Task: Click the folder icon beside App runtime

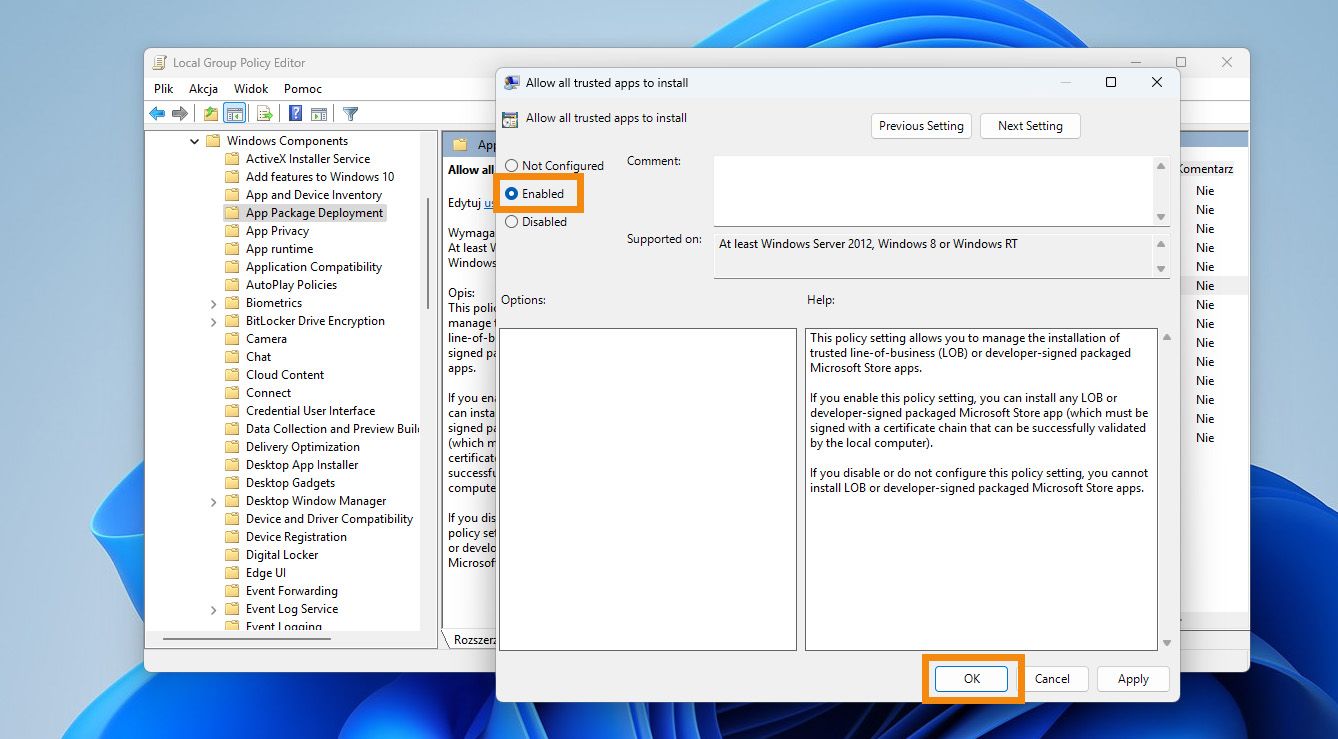Action: point(232,249)
